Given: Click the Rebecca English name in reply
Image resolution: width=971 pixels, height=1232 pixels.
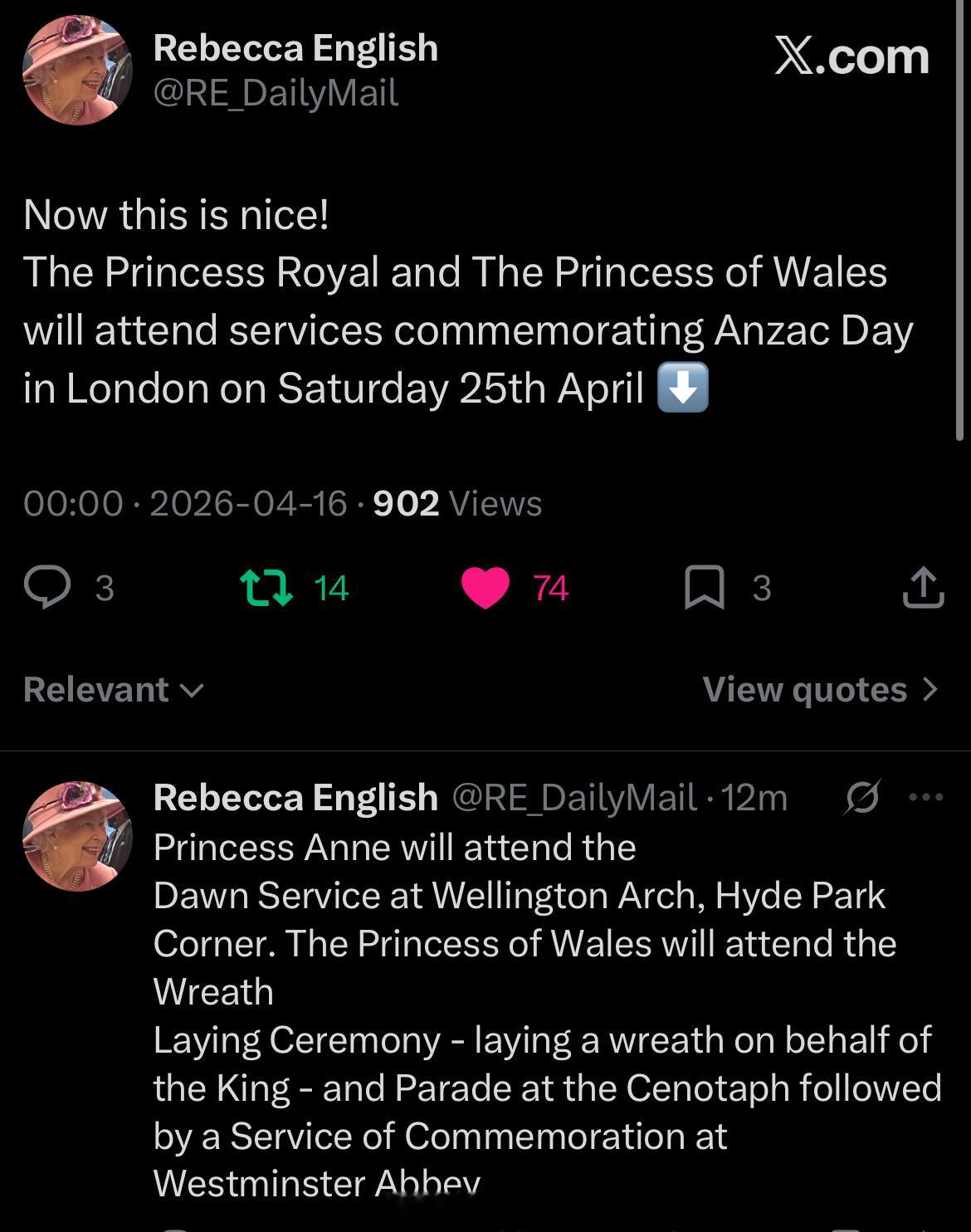Looking at the screenshot, I should (295, 798).
